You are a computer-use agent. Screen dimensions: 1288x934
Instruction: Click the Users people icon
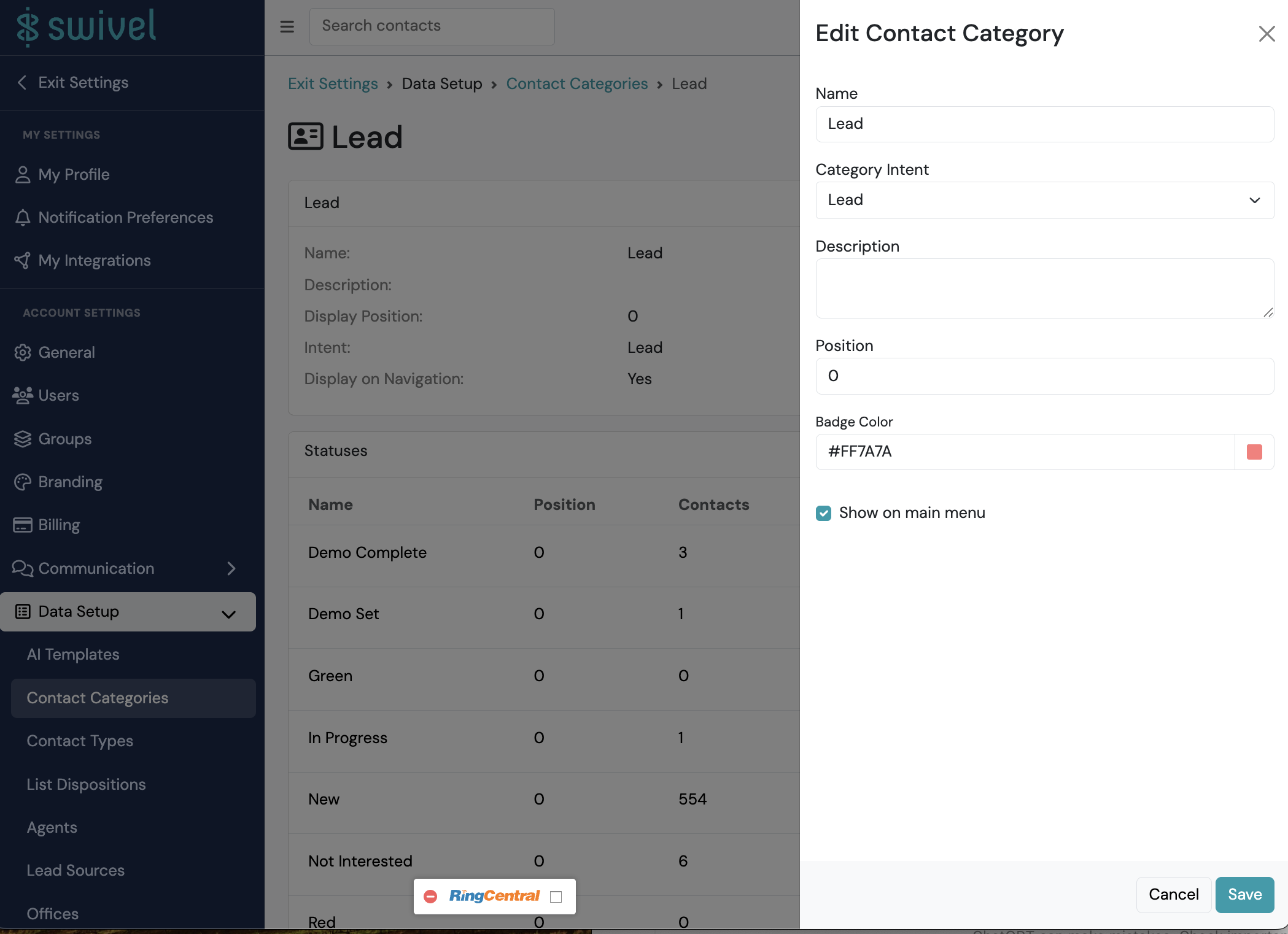[23, 396]
